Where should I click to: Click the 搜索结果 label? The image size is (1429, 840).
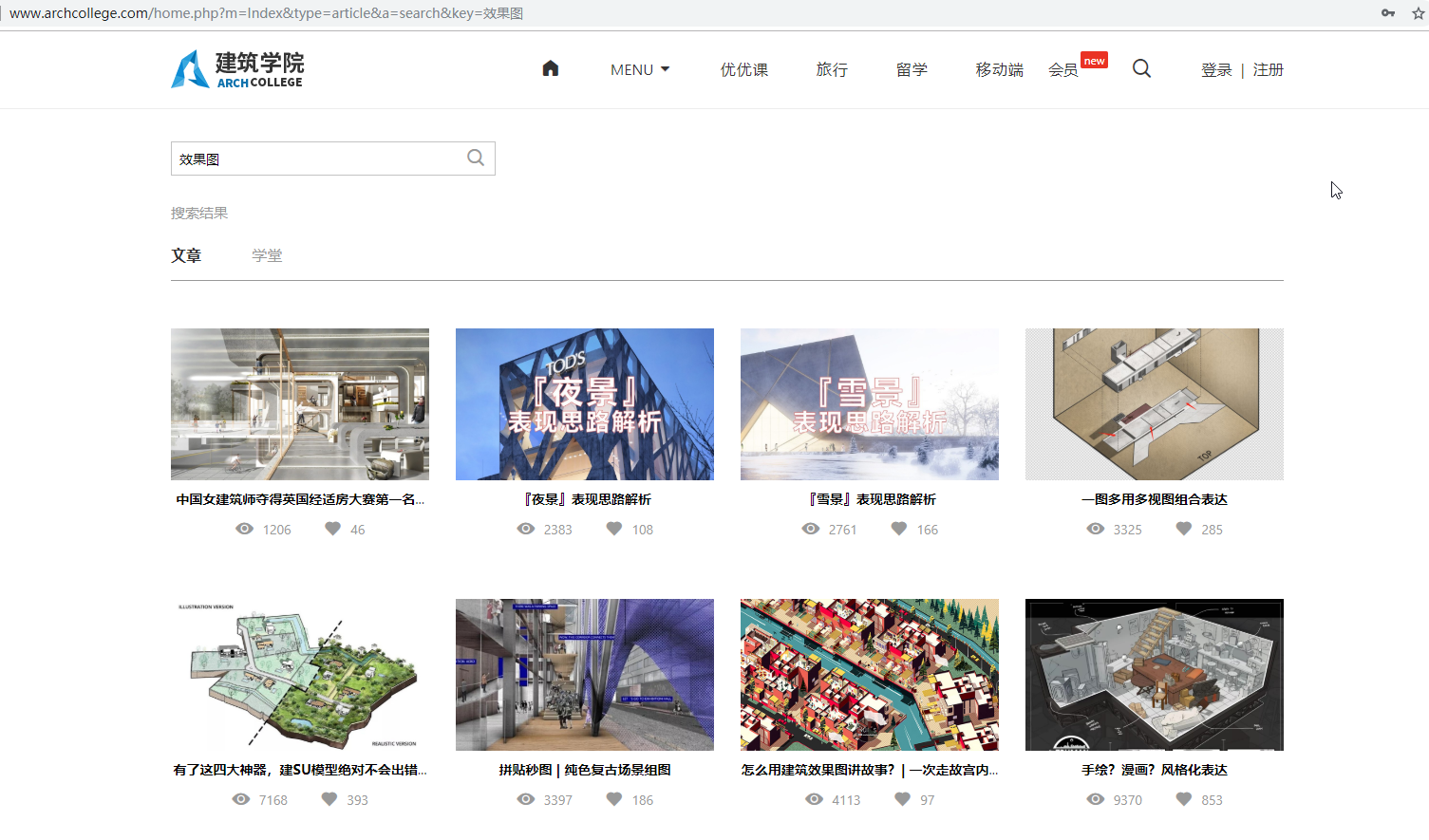coord(199,213)
